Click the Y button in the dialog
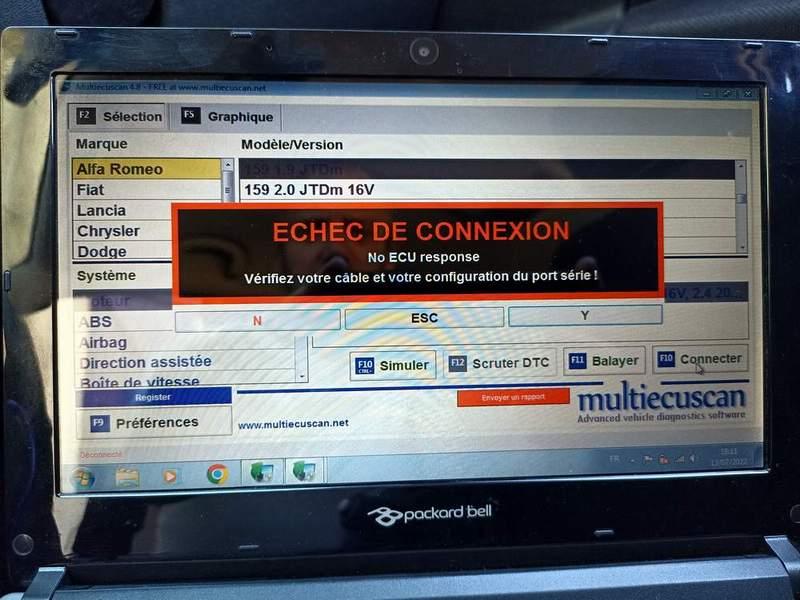Viewport: 800px width, 600px height. coord(585,316)
